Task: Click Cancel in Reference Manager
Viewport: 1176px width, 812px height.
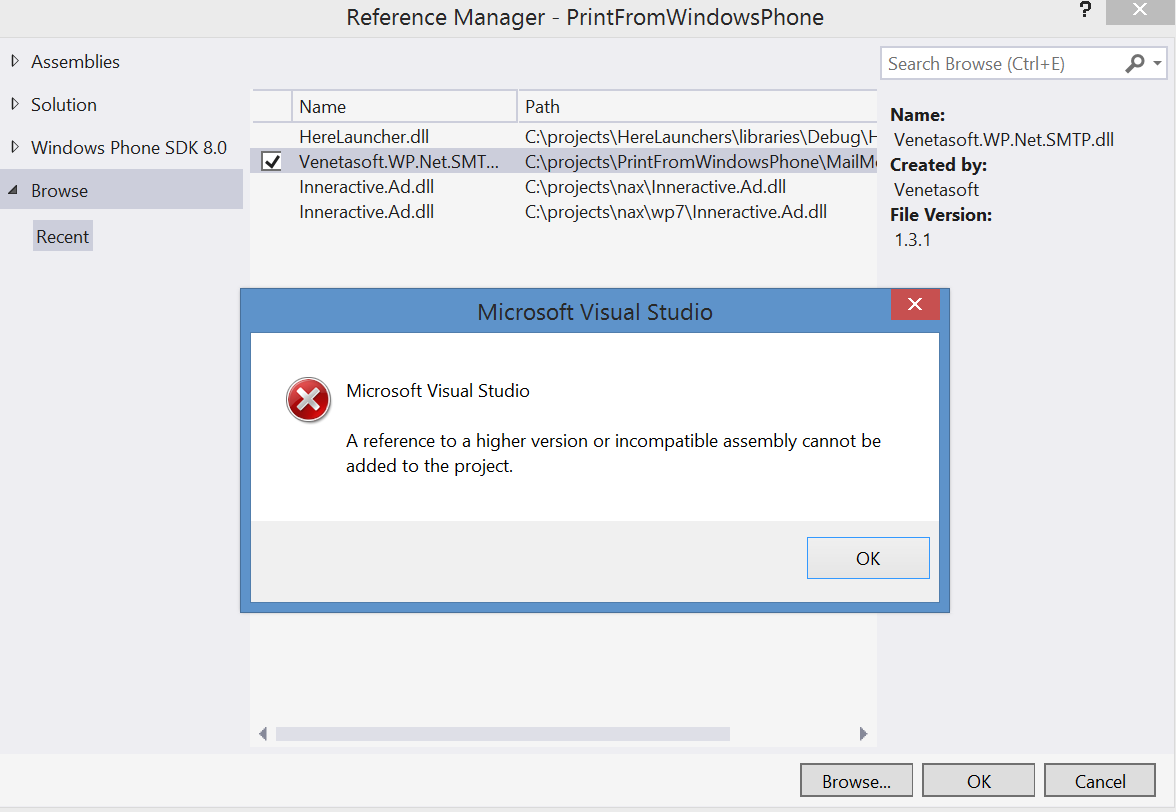Action: coord(1099,781)
